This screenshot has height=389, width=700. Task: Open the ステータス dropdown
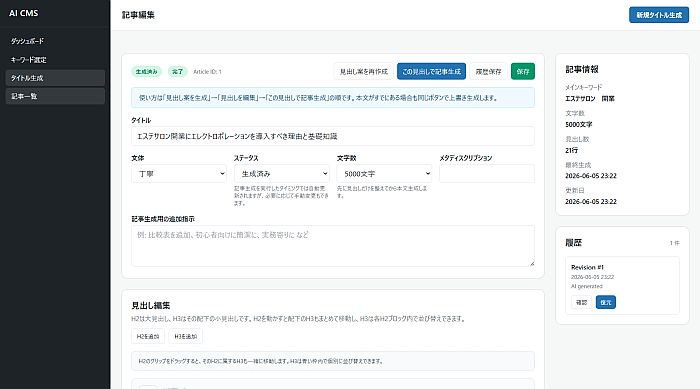click(x=282, y=174)
